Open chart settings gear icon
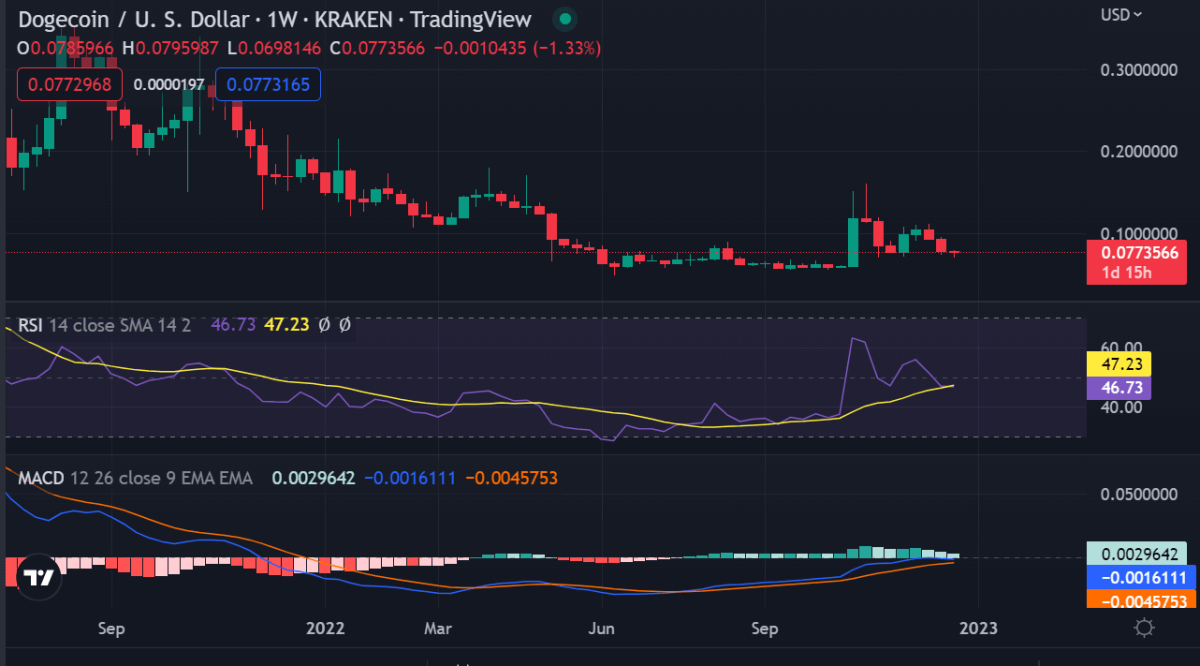 pos(1144,628)
